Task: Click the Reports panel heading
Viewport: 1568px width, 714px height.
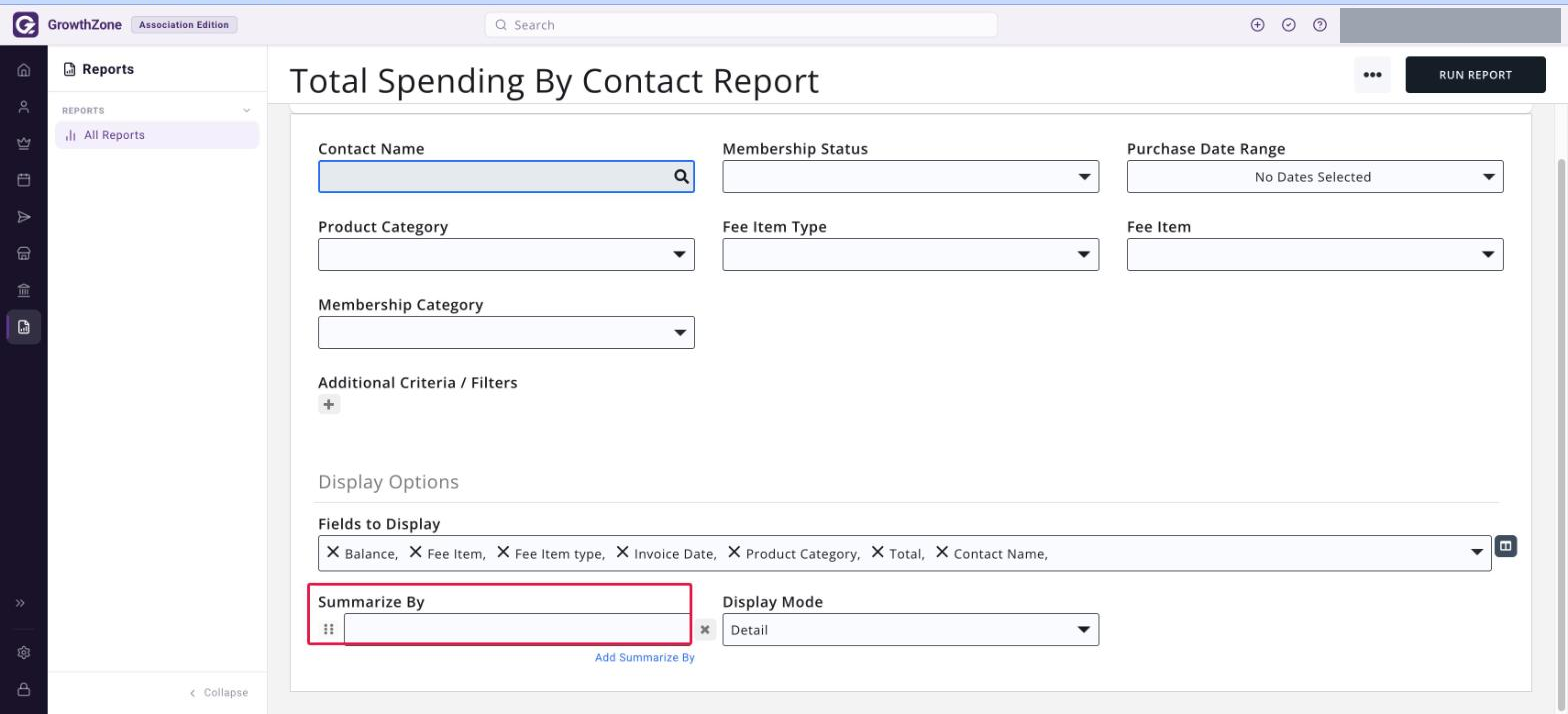Action: click(x=99, y=69)
